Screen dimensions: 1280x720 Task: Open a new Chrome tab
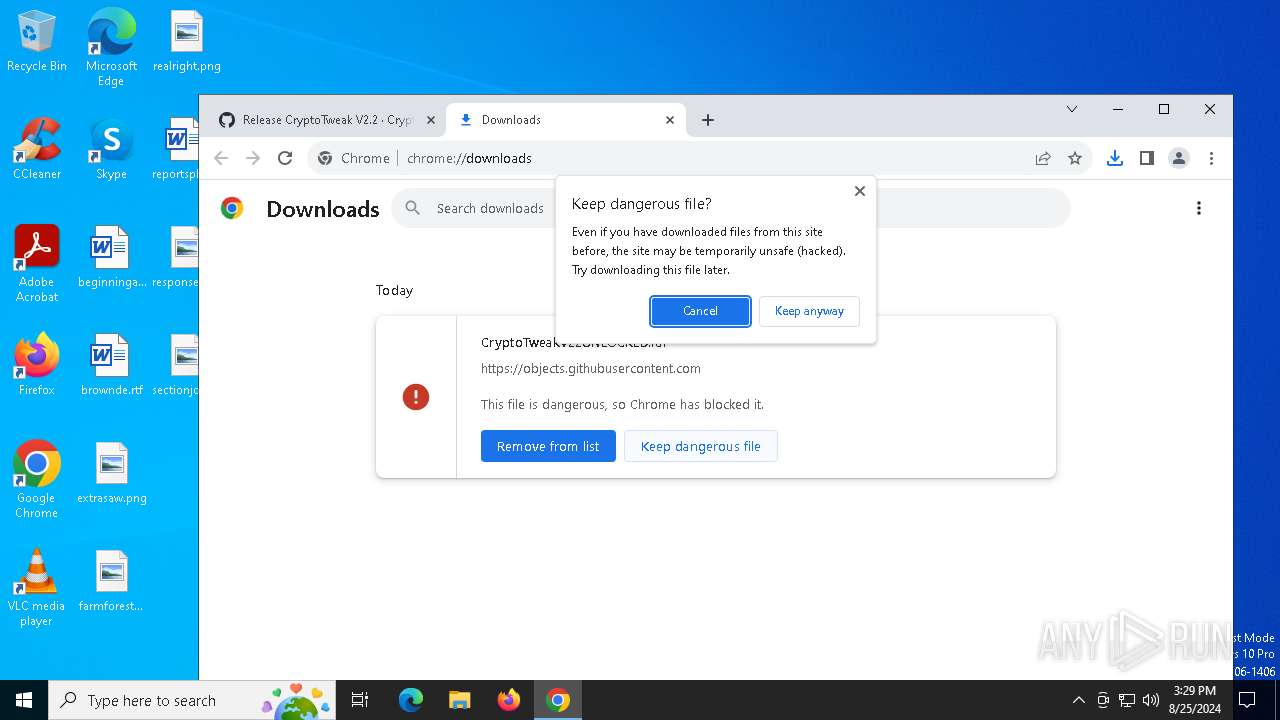tap(708, 120)
